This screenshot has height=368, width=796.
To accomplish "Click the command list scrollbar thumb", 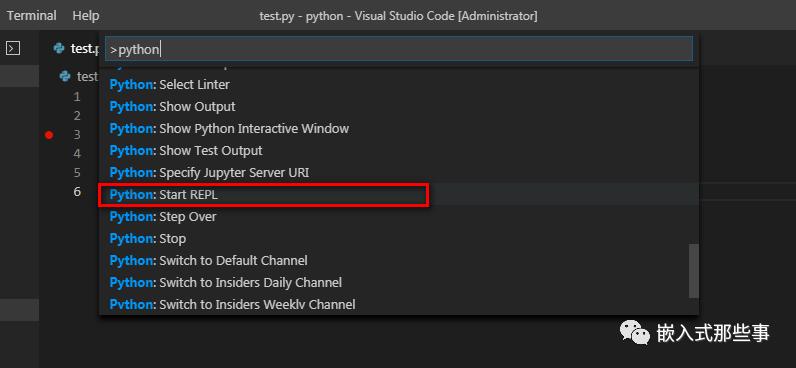I will (x=693, y=271).
